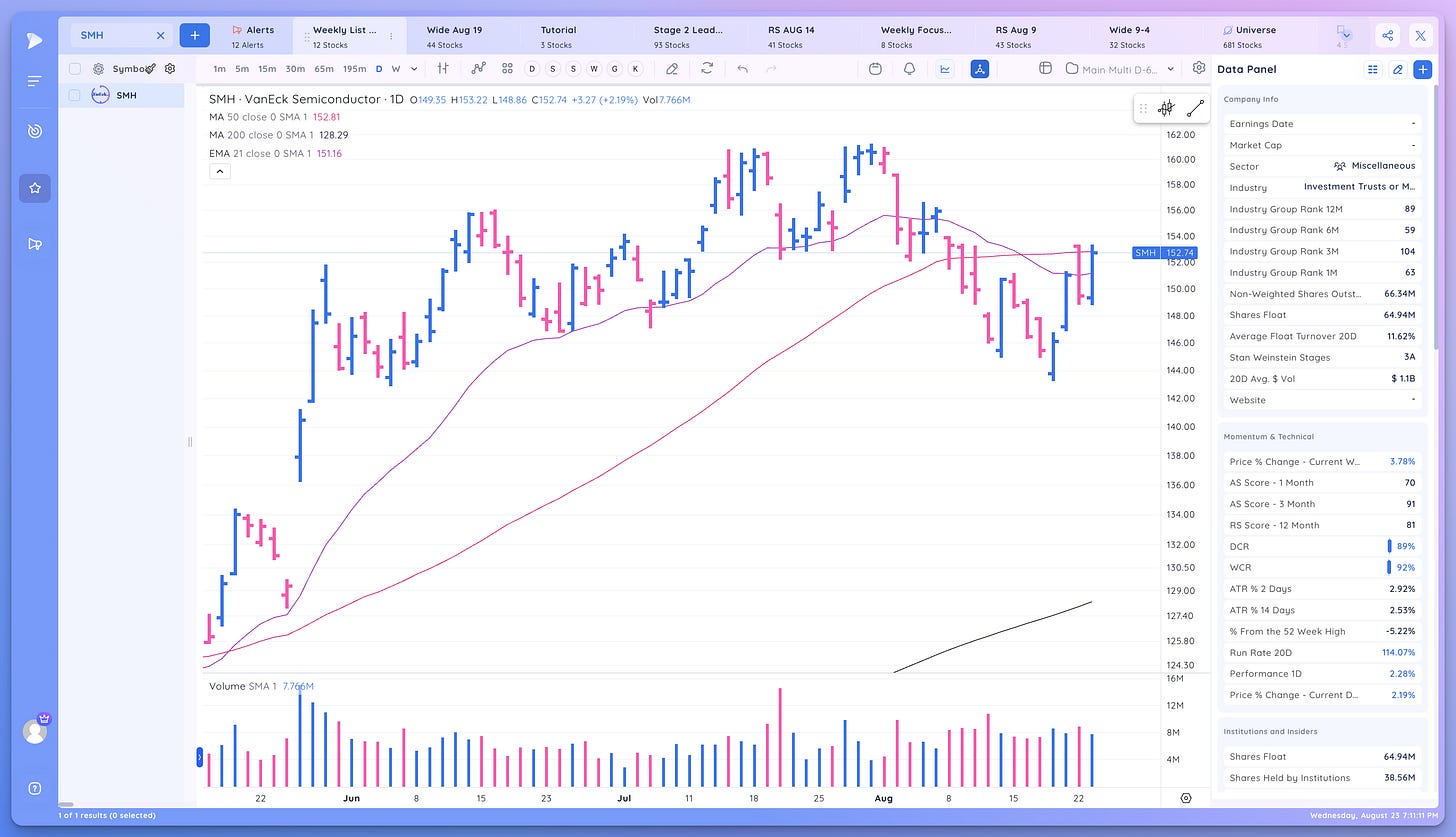Select the 5m timeframe
This screenshot has height=837, width=1456.
point(242,69)
